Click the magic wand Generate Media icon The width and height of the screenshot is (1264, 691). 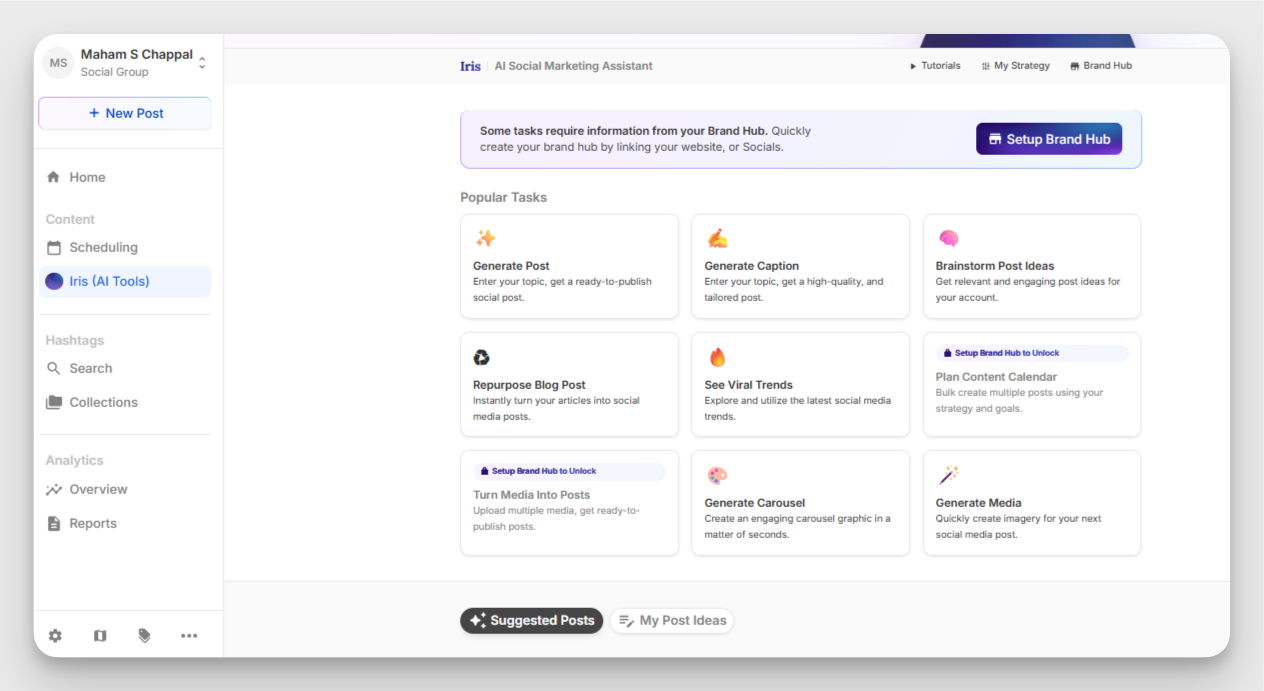tap(948, 475)
